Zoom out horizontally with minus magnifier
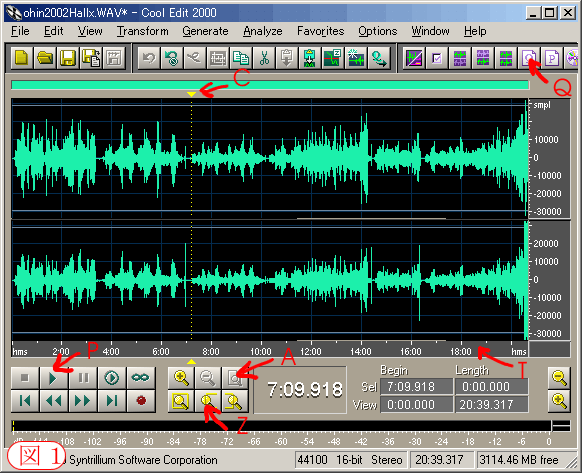This screenshot has width=582, height=473. pyautogui.click(x=208, y=378)
